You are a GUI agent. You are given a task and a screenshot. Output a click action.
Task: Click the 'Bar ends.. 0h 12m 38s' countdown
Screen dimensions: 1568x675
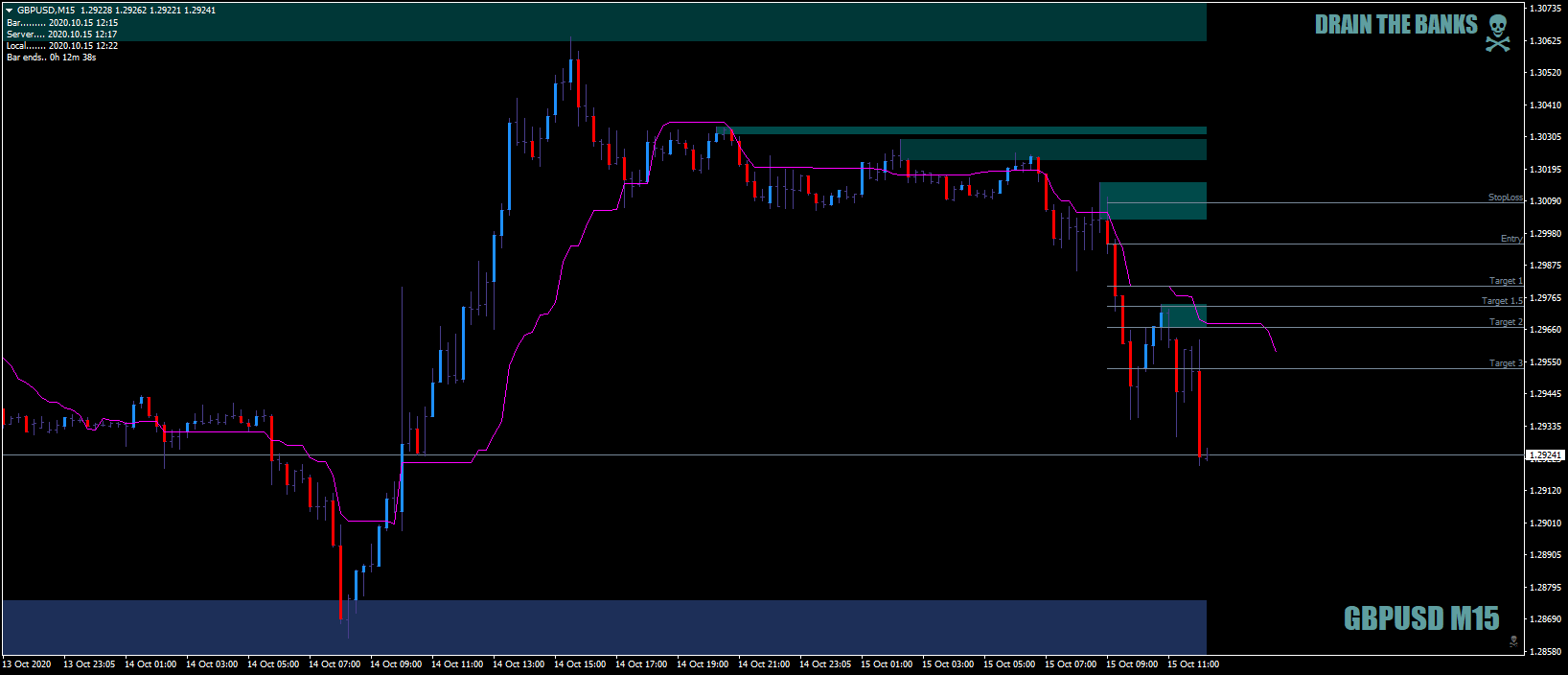pos(52,57)
